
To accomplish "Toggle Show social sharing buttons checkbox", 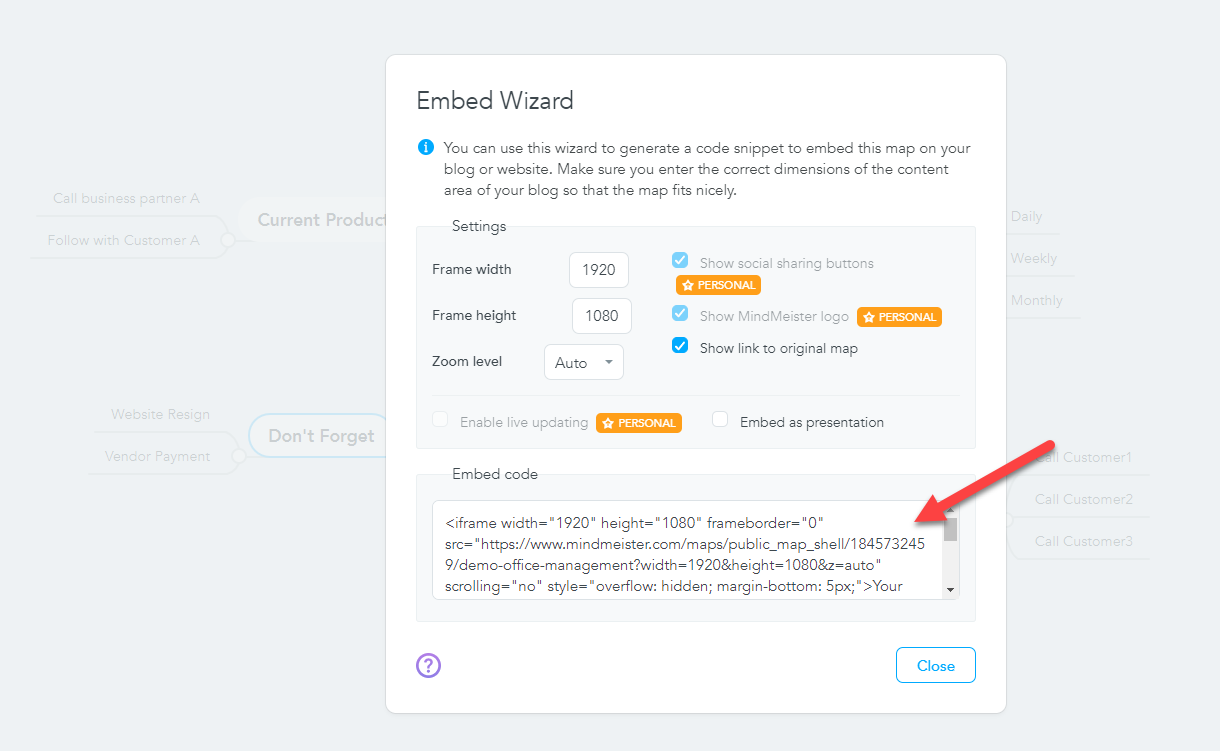I will [x=680, y=260].
